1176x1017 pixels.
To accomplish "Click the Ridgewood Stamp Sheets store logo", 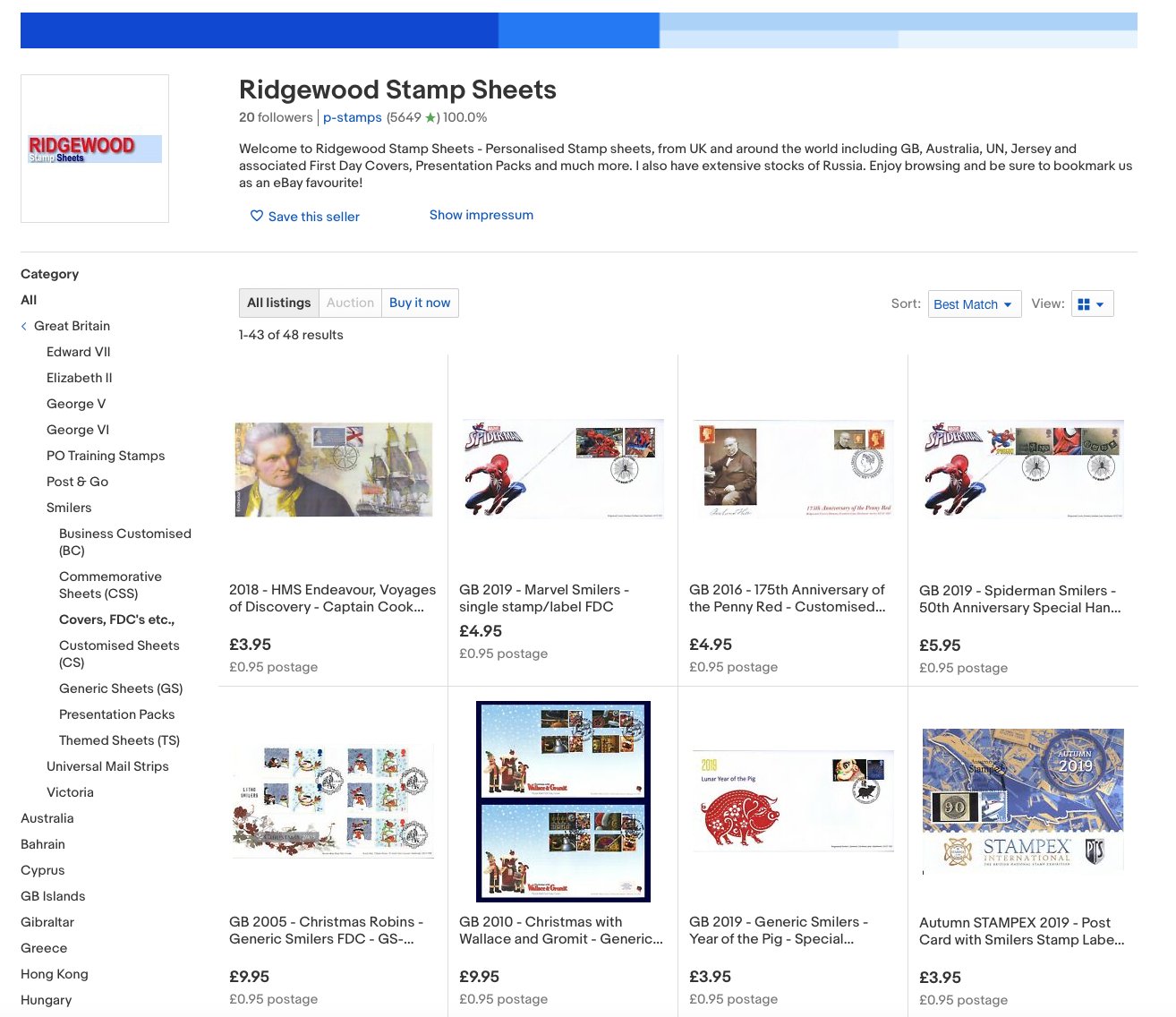I will 95,149.
